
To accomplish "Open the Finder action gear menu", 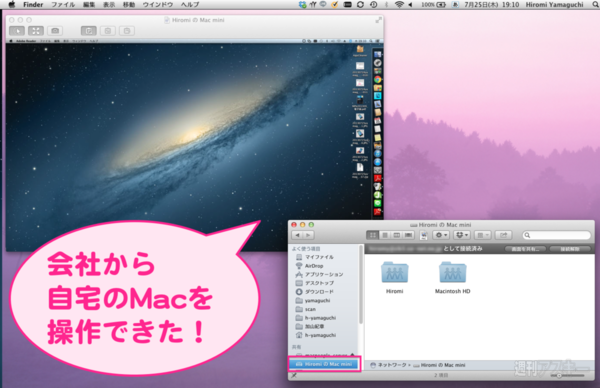I will click(x=441, y=235).
